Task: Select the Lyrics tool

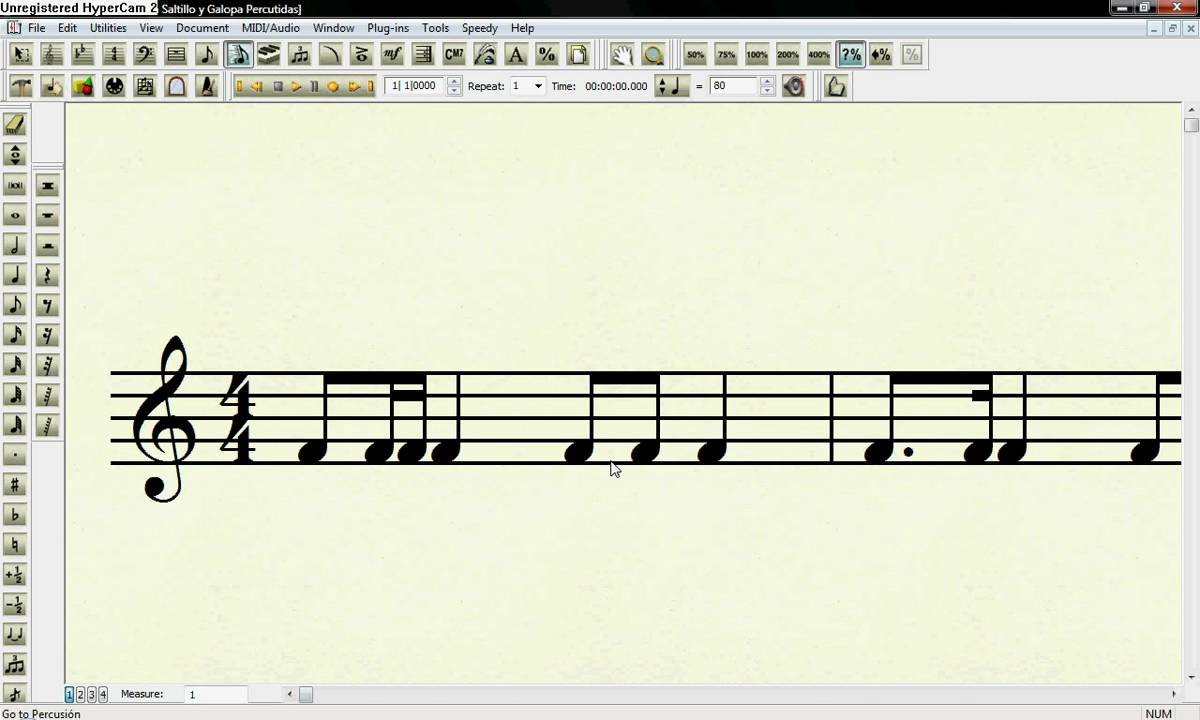Action: pyautogui.click(x=486, y=54)
